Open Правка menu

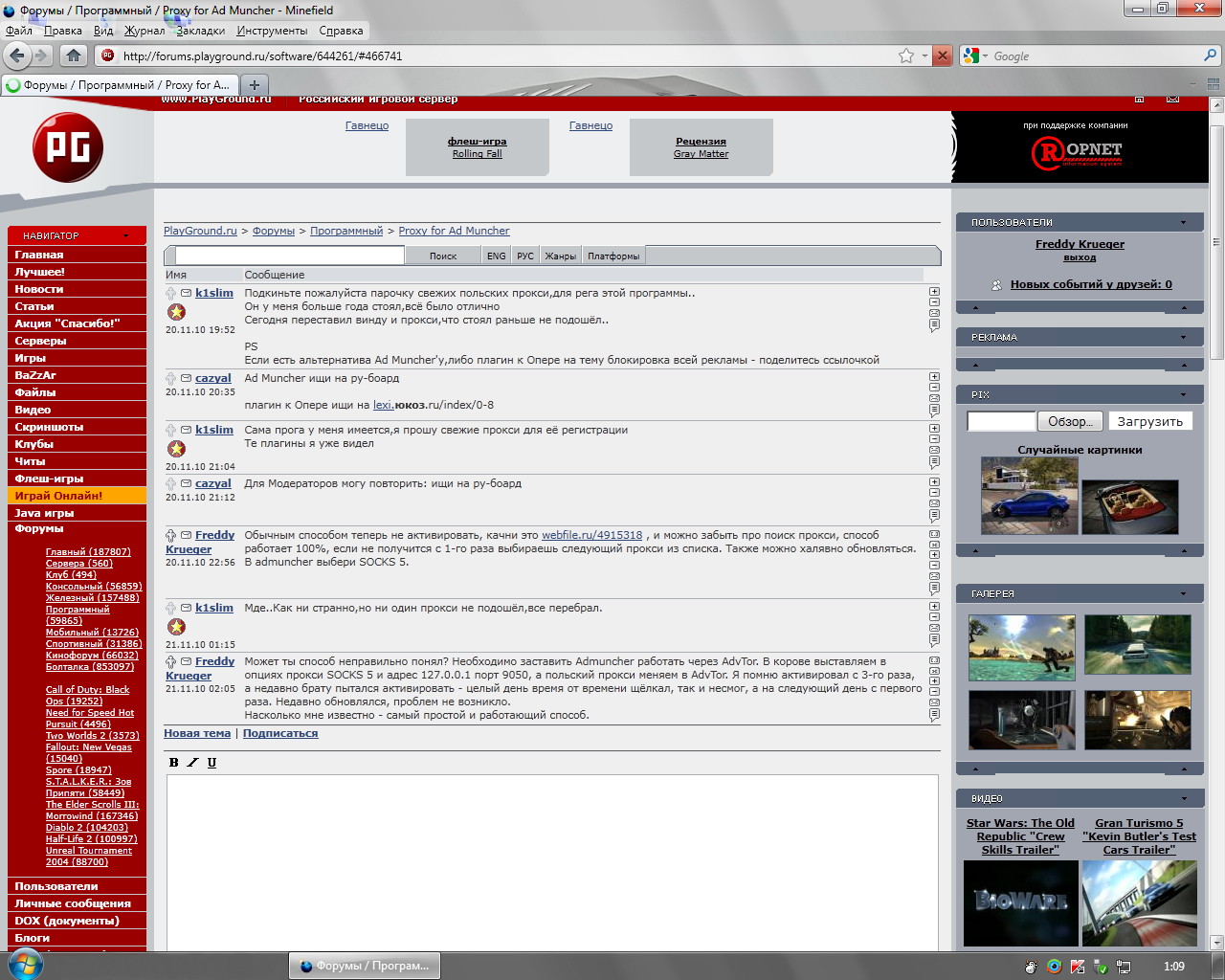coord(63,31)
